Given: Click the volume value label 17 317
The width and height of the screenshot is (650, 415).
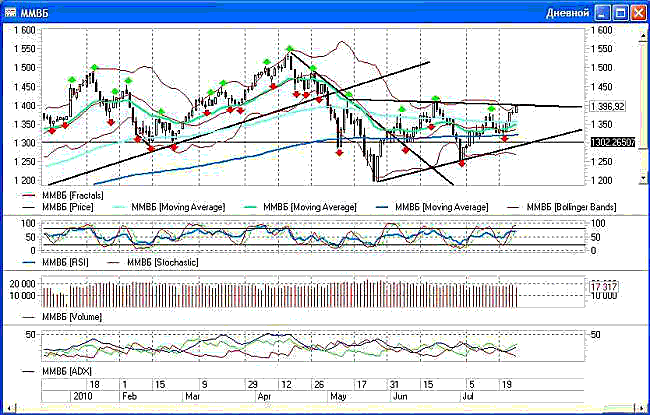Looking at the screenshot, I should point(604,286).
